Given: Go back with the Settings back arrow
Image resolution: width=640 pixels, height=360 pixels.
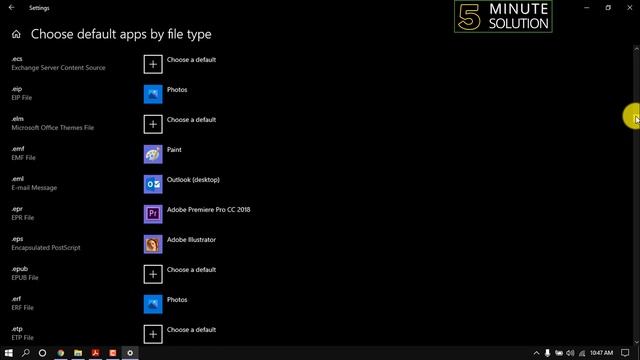Looking at the screenshot, I should point(11,7).
